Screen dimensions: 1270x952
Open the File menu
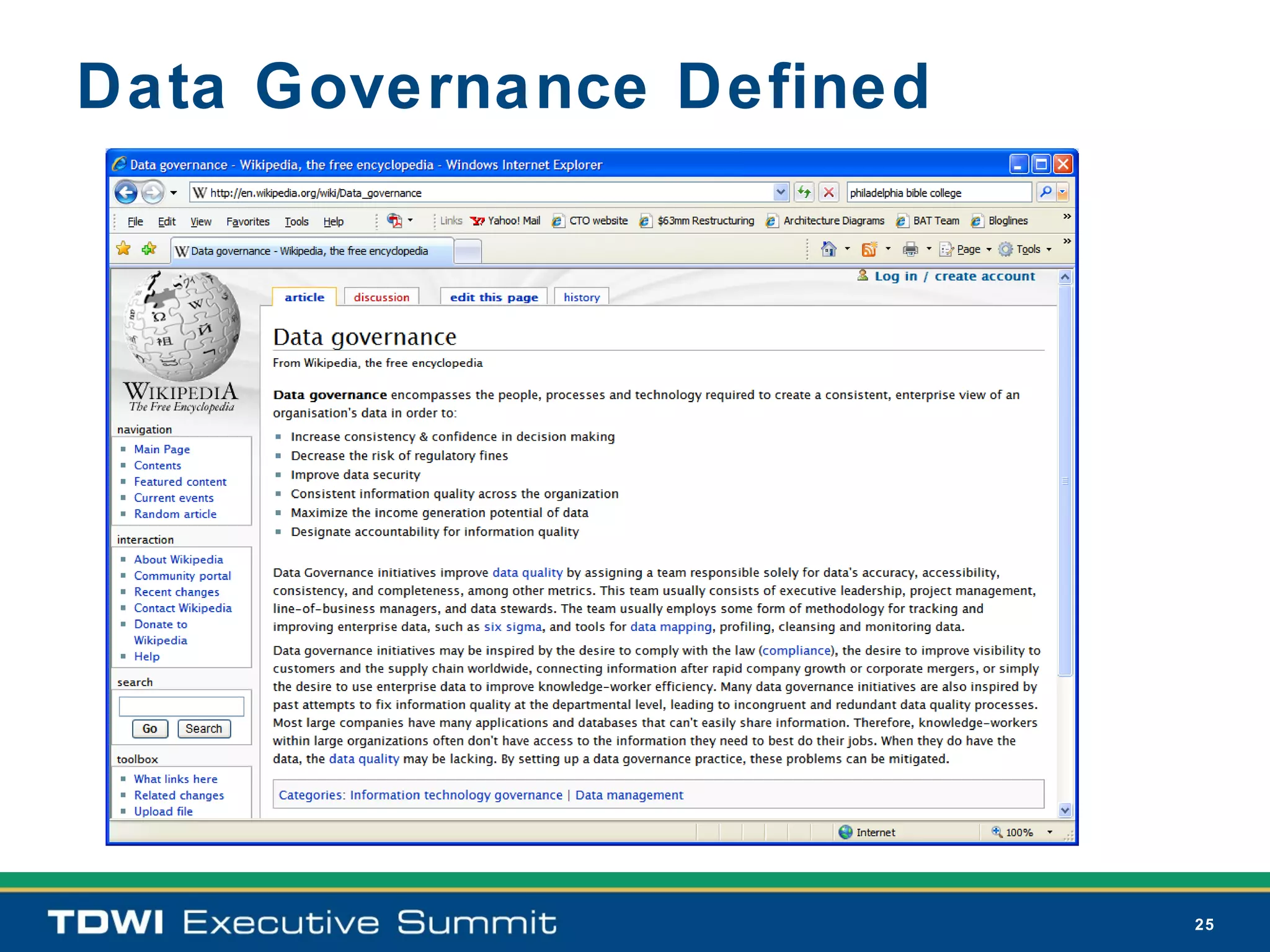pos(135,222)
